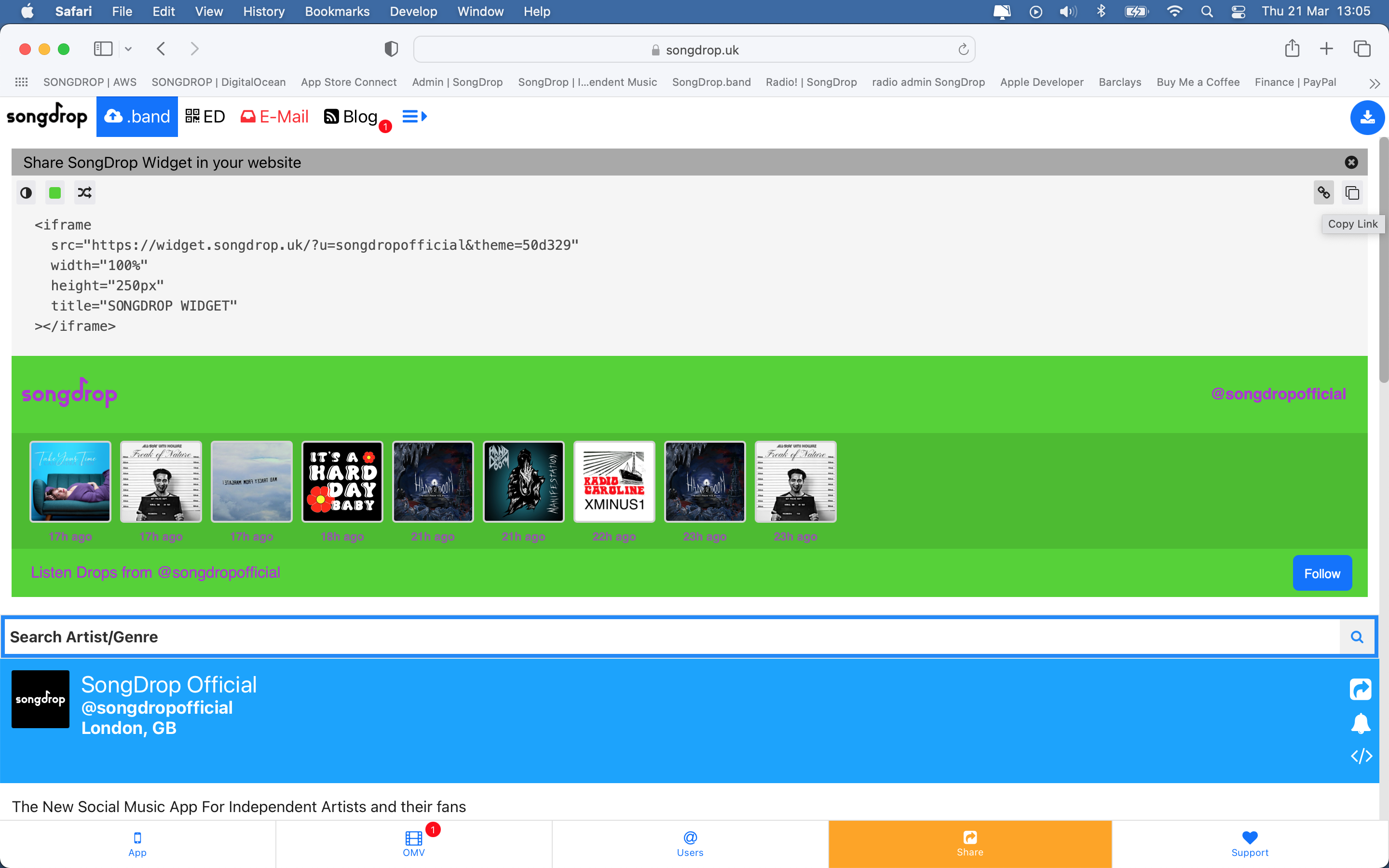Open the Apple menu
The height and width of the screenshot is (868, 1389).
coord(27,12)
